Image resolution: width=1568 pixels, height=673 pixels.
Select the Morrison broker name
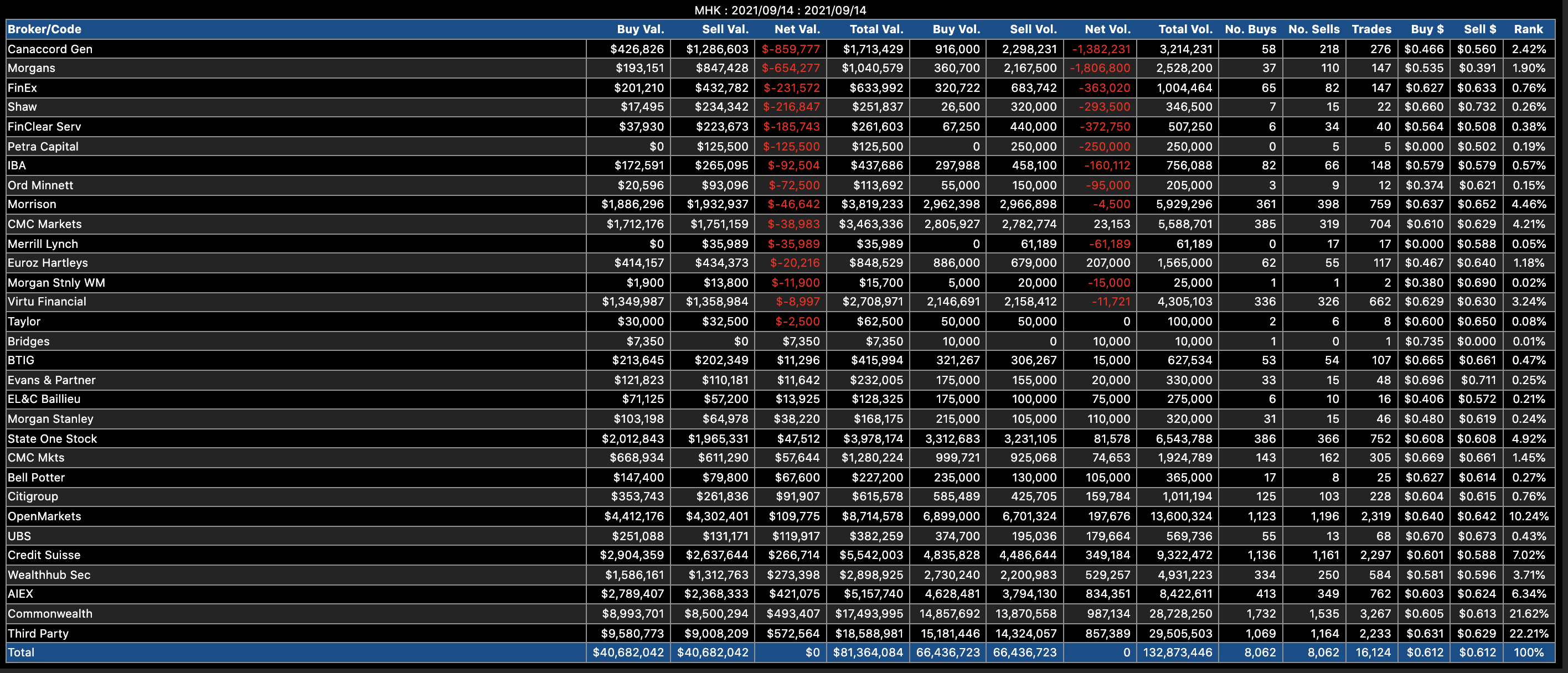pos(32,204)
